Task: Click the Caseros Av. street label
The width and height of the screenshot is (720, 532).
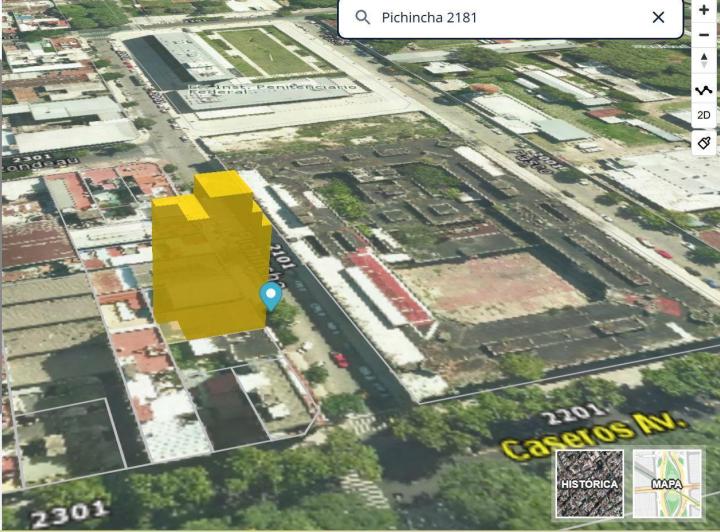Action: coord(595,436)
